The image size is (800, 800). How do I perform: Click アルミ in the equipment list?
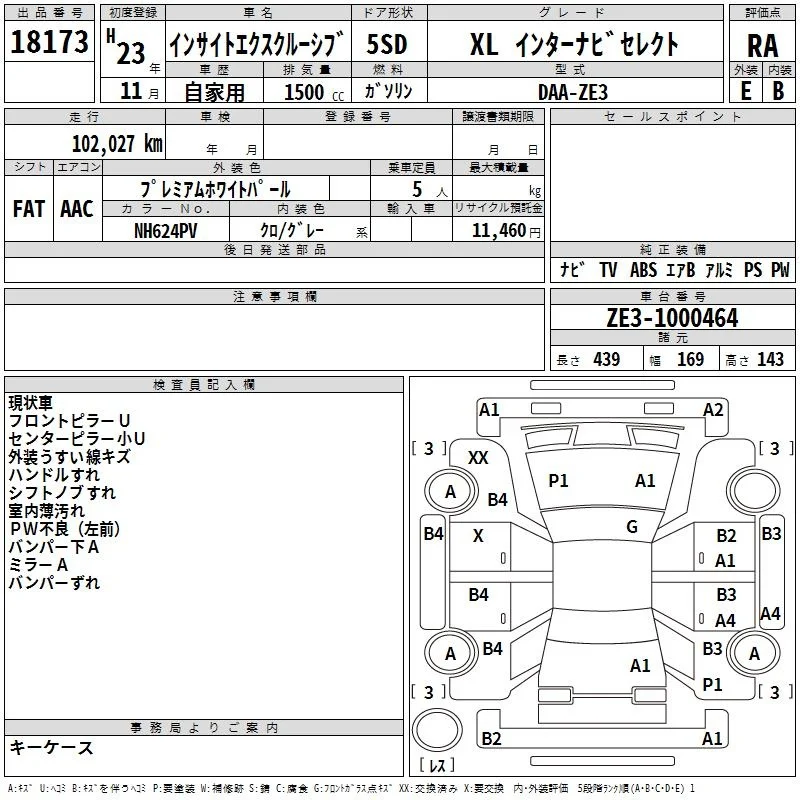pos(719,269)
